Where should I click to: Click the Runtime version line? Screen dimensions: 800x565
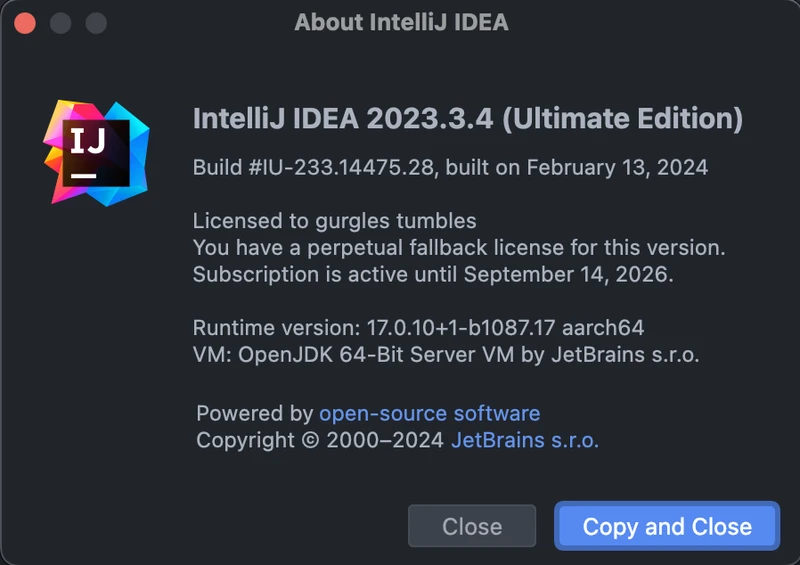tap(418, 327)
